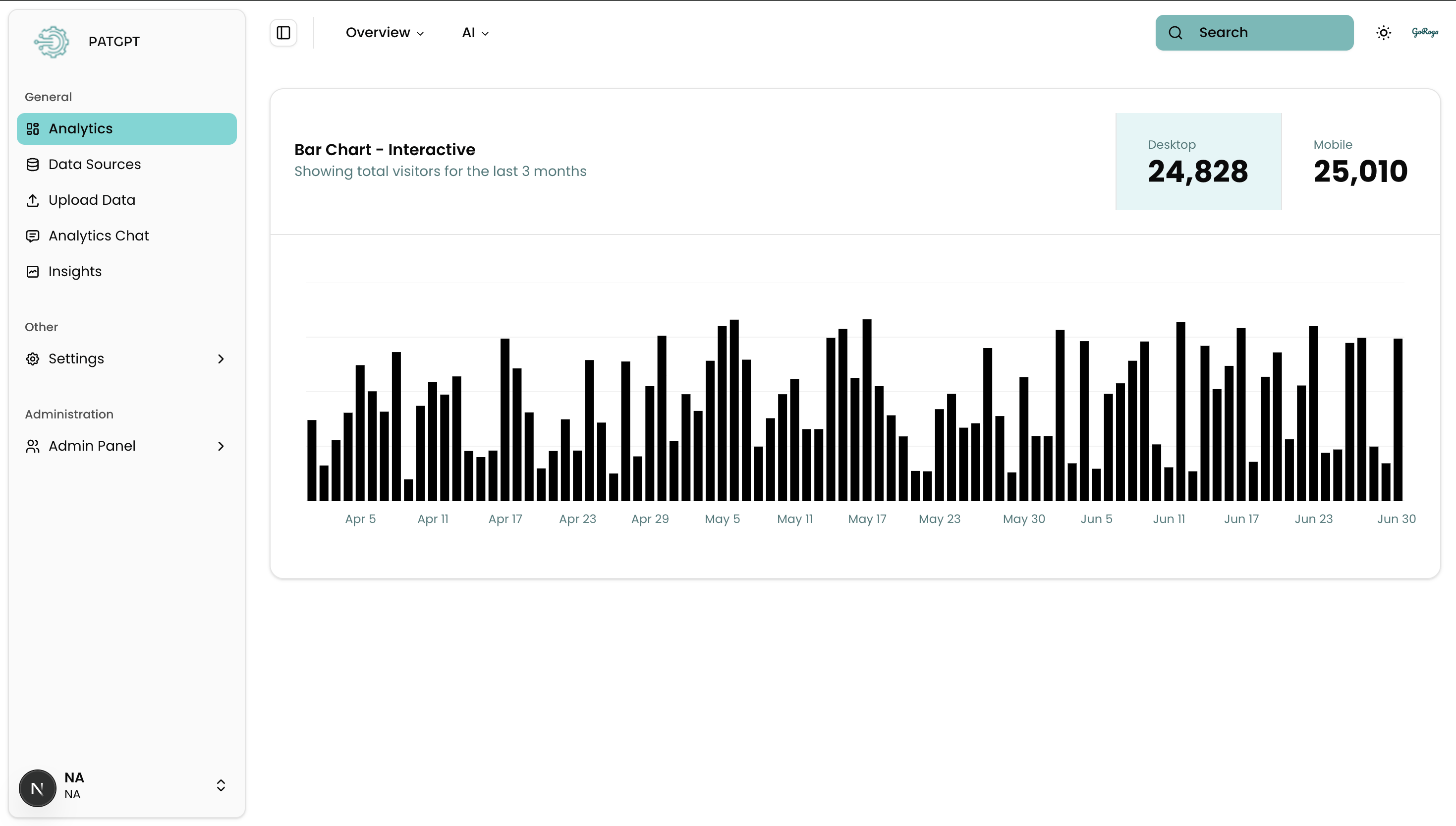1456x826 pixels.
Task: Click the May 5 axis label
Action: tap(723, 519)
